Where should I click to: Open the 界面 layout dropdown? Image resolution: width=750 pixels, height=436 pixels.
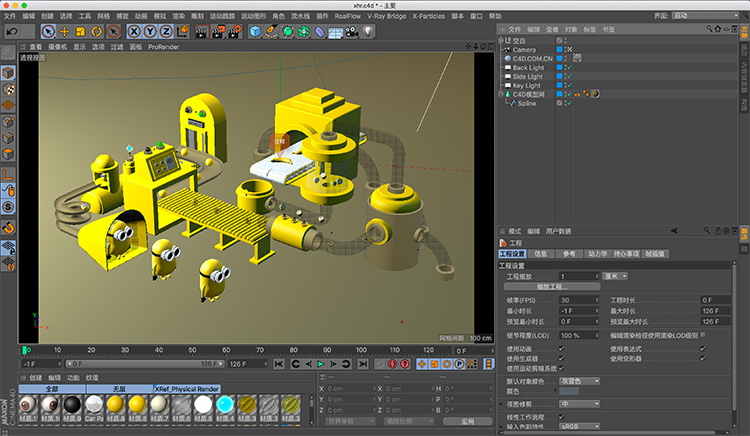click(705, 16)
